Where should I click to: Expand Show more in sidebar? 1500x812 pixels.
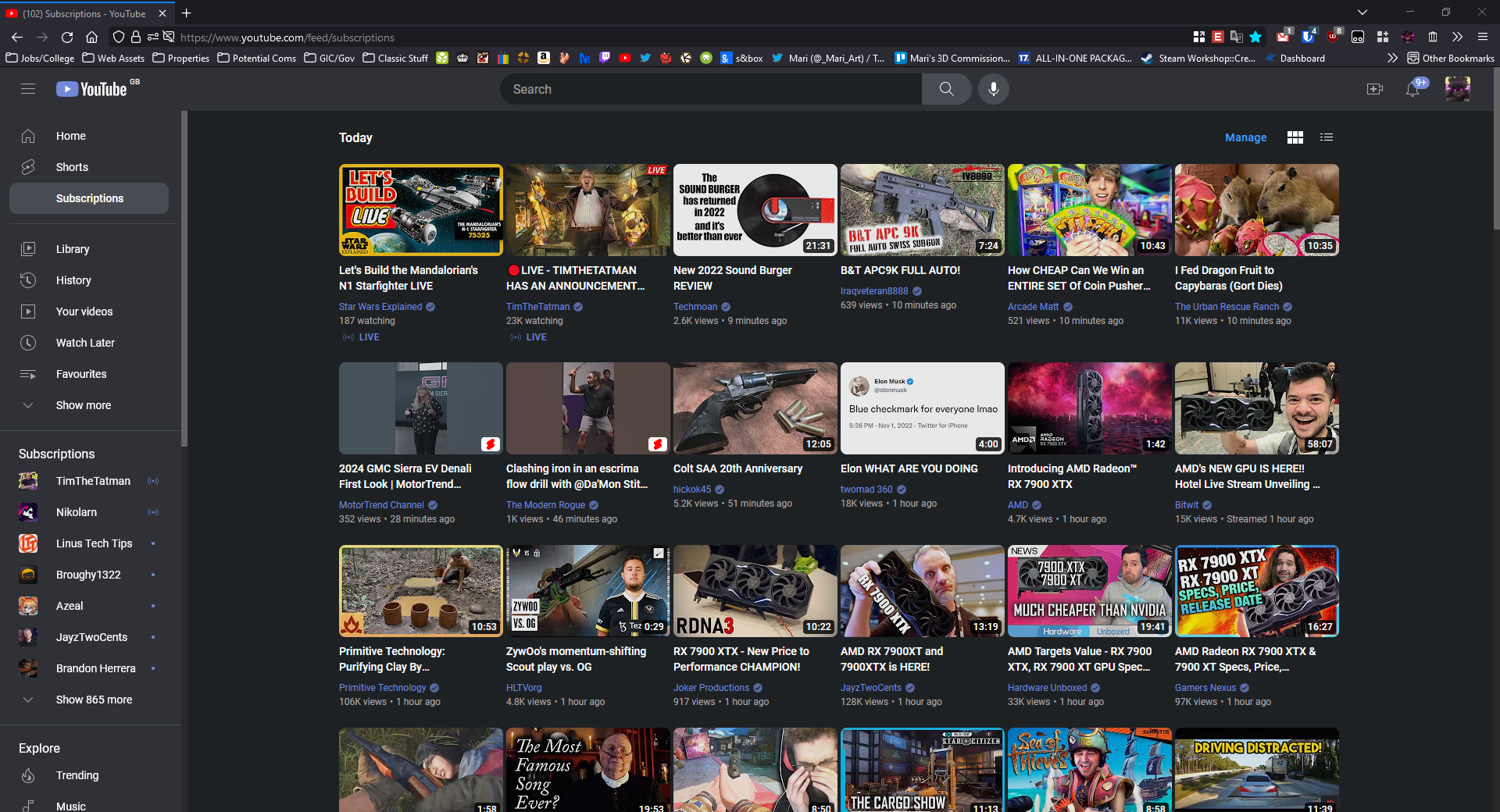point(91,405)
